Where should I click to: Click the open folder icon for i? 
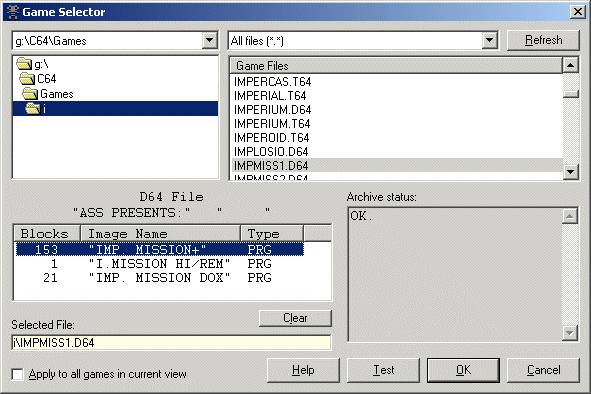[33, 109]
